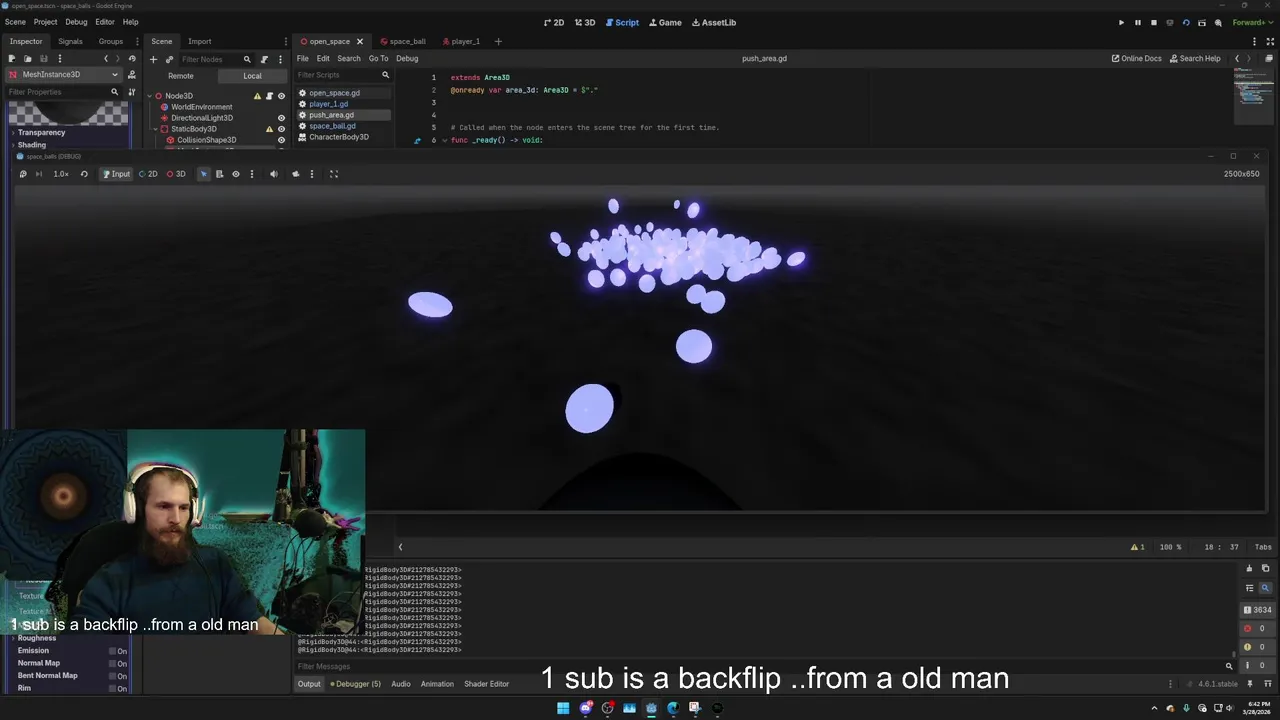The image size is (1280, 720).
Task: Switch to the player_1 scene tab
Action: pos(460,41)
